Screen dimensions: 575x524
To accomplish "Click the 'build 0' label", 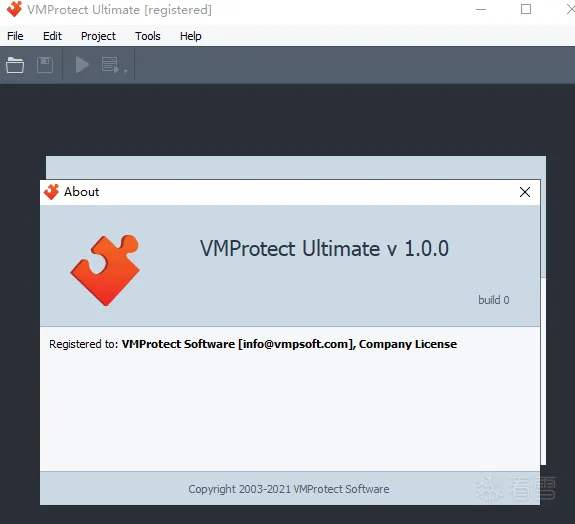I will pos(494,300).
